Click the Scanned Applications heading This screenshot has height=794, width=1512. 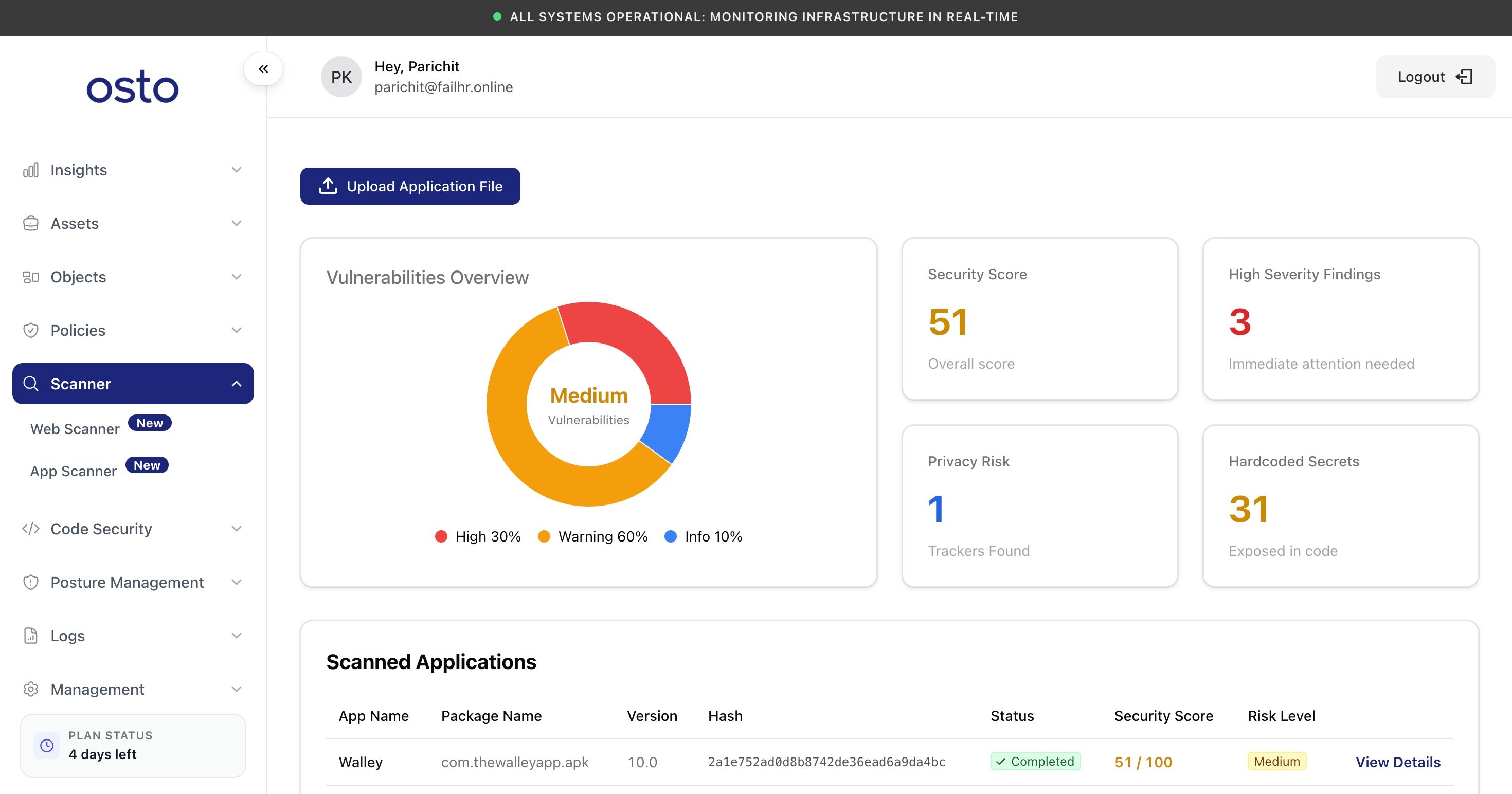tap(431, 661)
